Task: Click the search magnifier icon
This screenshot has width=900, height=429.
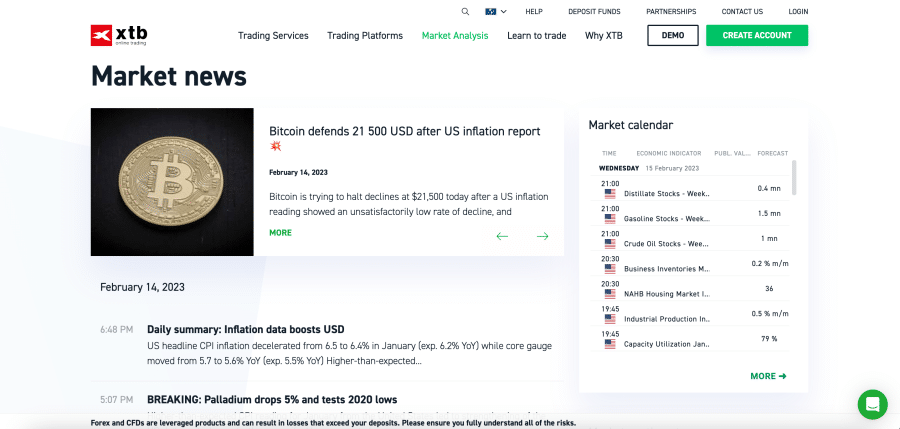Action: point(465,11)
